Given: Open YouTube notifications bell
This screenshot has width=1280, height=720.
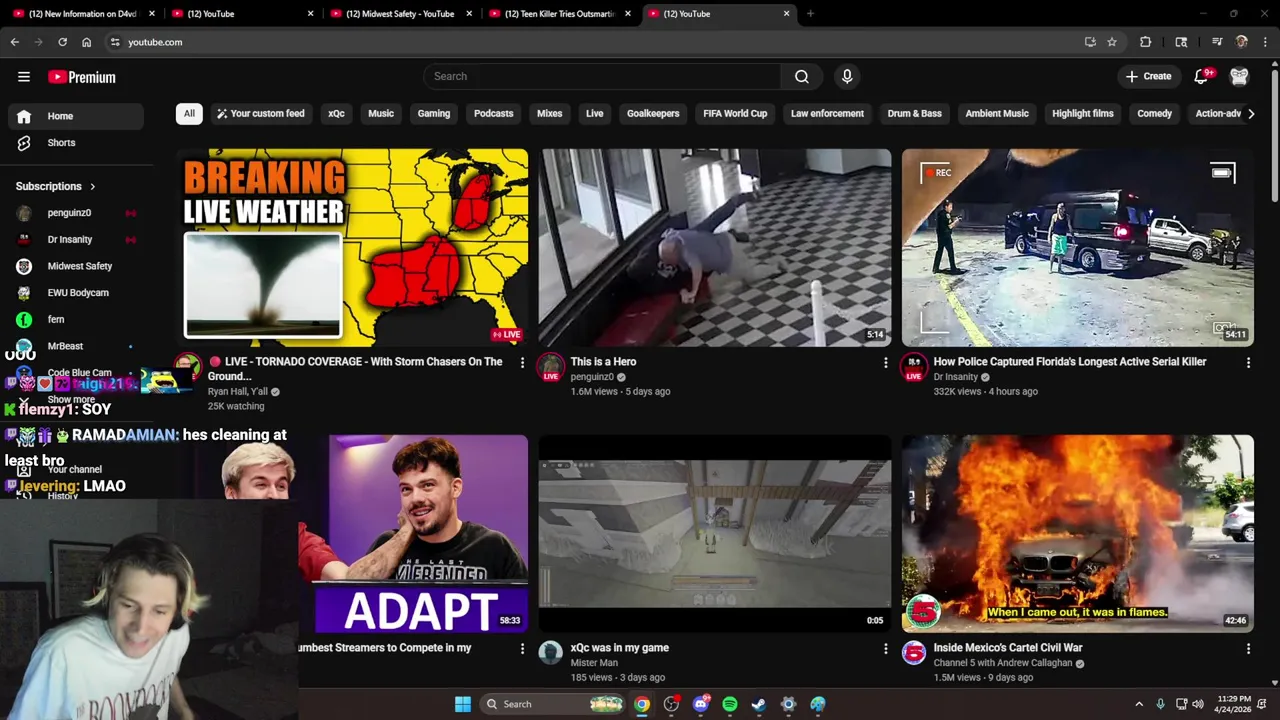Looking at the screenshot, I should coord(1202,76).
